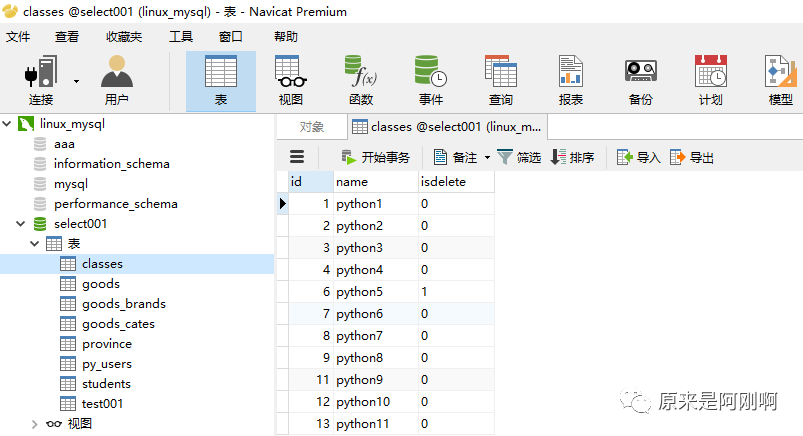
Task: Open the View (视图) toolbar icon
Action: [x=291, y=80]
